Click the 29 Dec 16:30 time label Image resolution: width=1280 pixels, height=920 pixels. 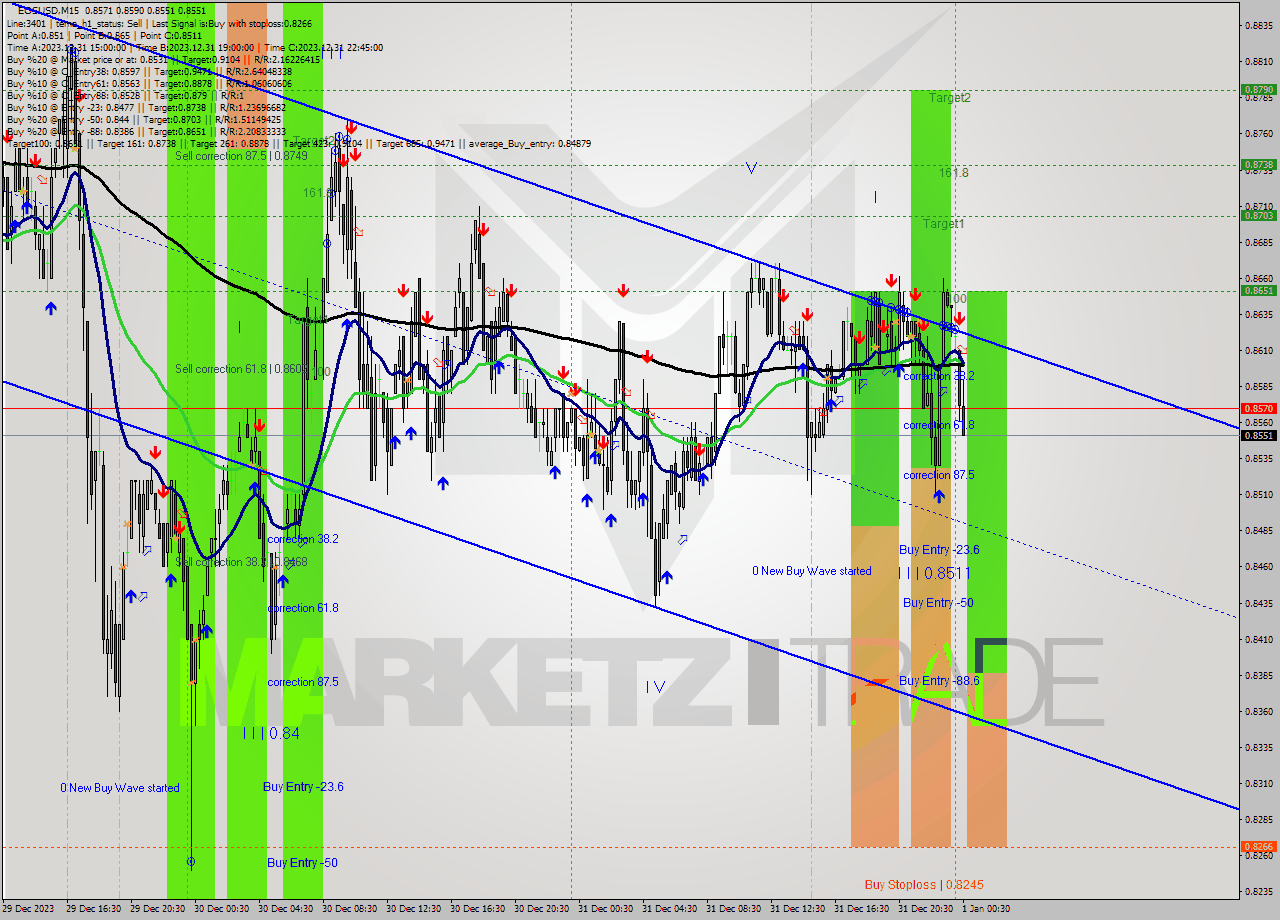click(x=94, y=909)
